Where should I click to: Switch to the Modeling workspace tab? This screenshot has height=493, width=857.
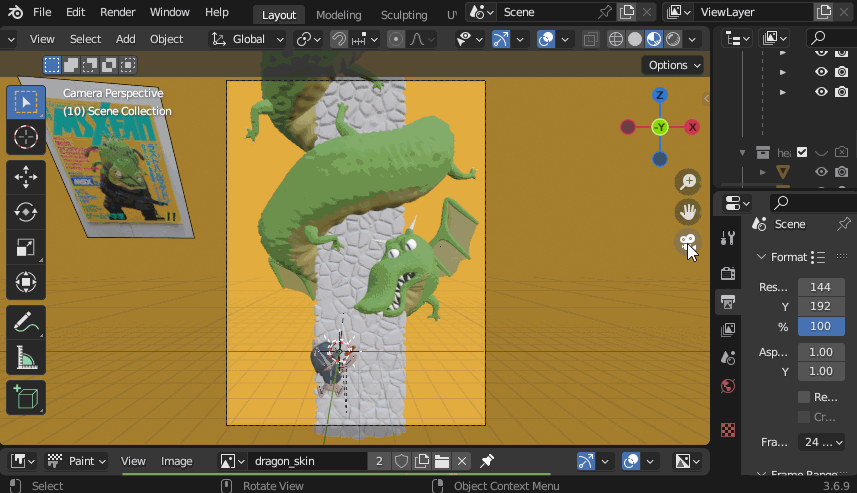pos(338,15)
